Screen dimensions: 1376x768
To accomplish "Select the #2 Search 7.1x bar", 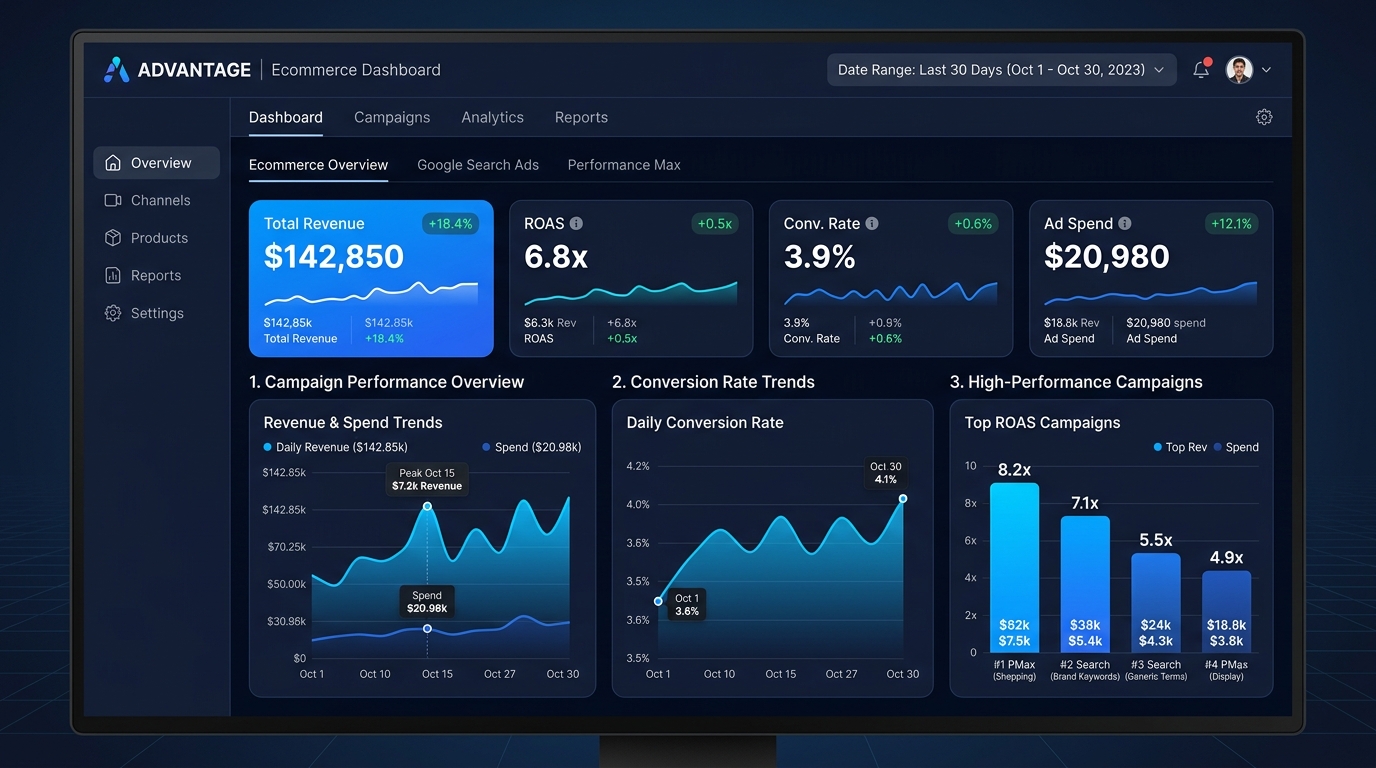I will (x=1085, y=584).
